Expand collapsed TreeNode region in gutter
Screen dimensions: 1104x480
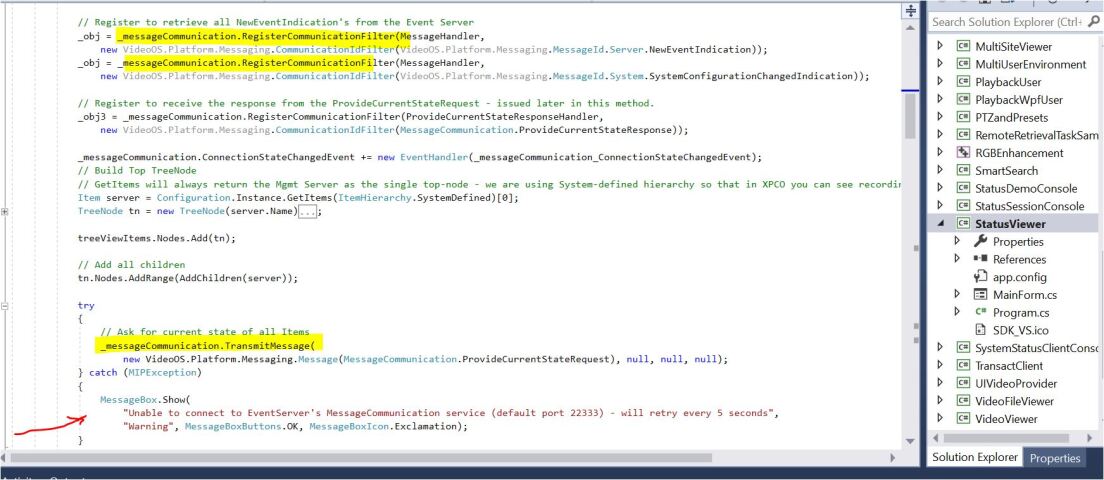pos(5,211)
